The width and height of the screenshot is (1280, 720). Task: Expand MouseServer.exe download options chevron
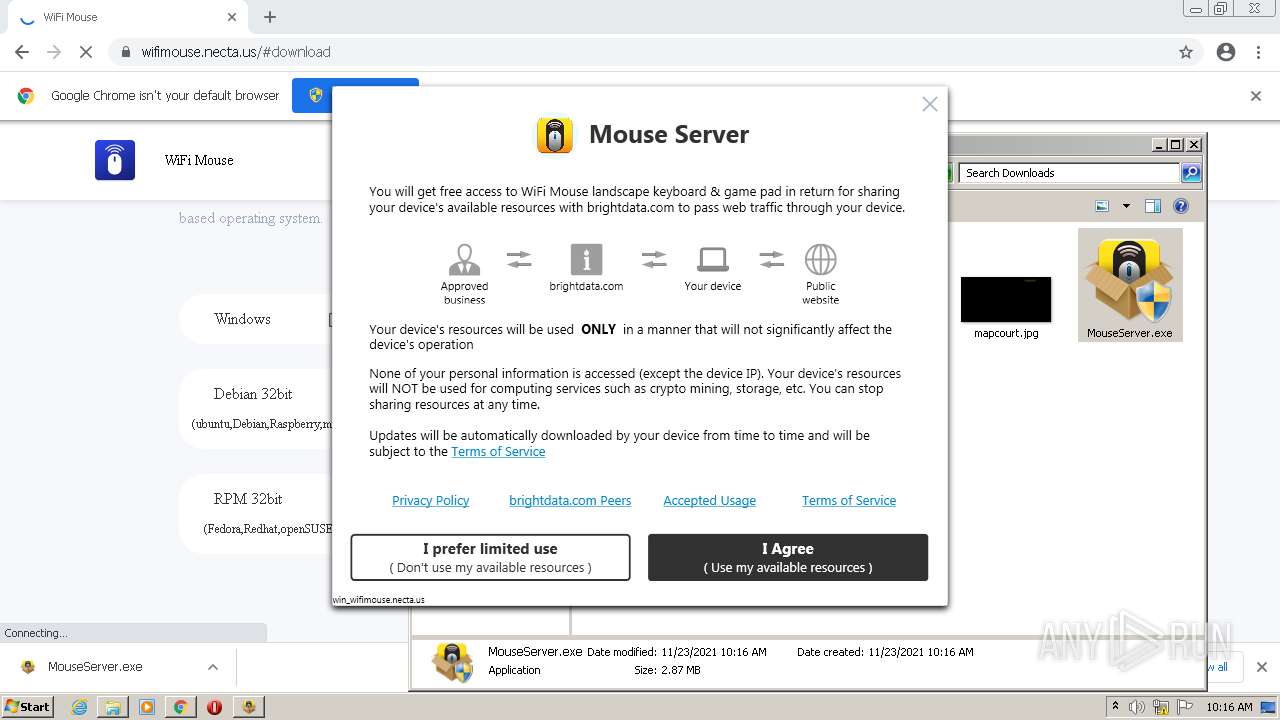pyautogui.click(x=212, y=667)
